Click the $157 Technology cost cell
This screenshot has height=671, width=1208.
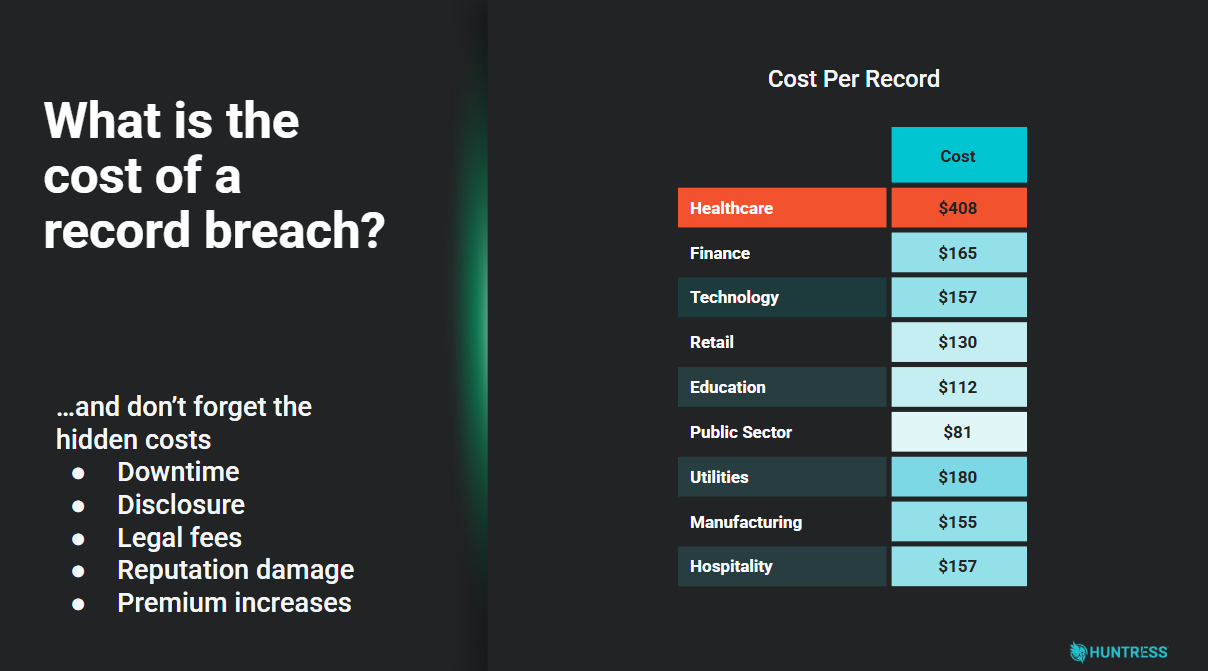click(x=959, y=297)
